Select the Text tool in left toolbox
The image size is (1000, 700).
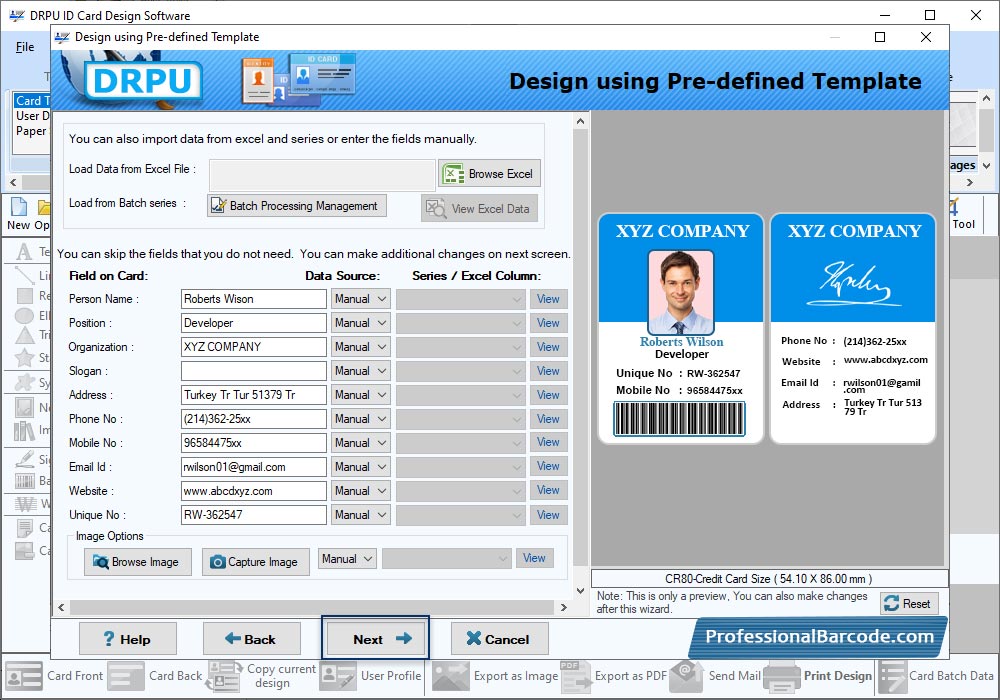(x=24, y=252)
